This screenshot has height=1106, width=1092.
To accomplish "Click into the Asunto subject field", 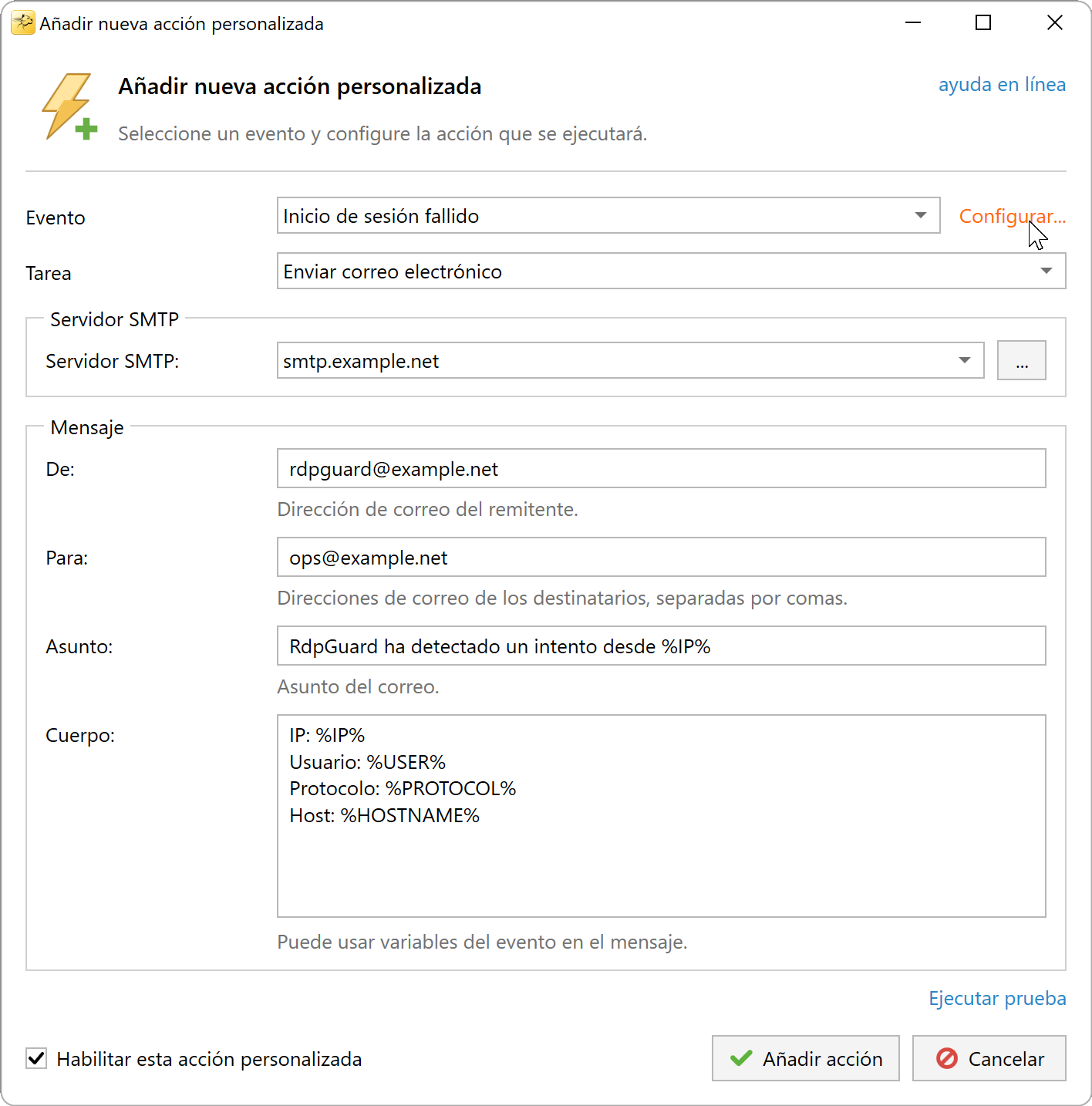I will point(661,646).
